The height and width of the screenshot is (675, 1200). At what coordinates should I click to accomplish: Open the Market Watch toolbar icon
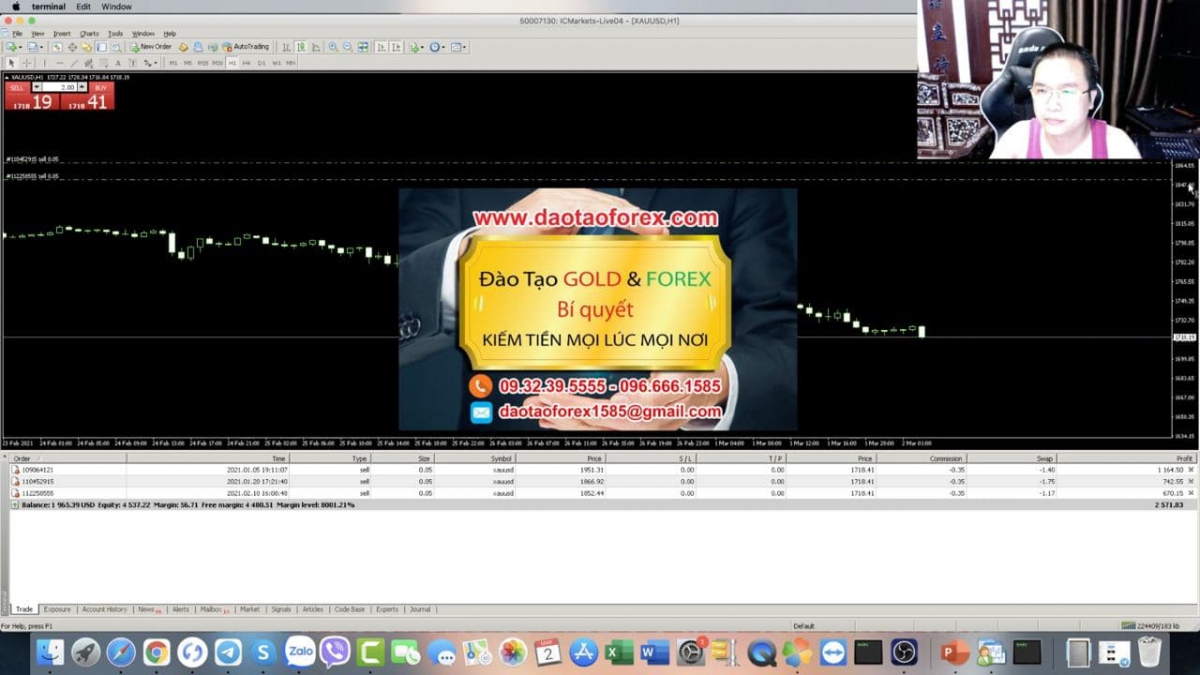[57, 47]
